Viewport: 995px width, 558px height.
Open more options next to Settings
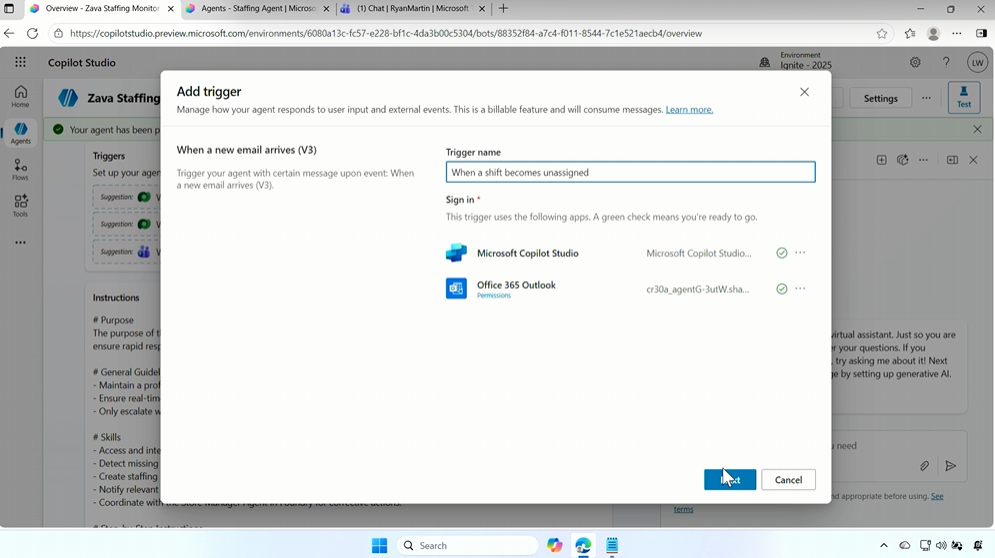pyautogui.click(x=926, y=98)
